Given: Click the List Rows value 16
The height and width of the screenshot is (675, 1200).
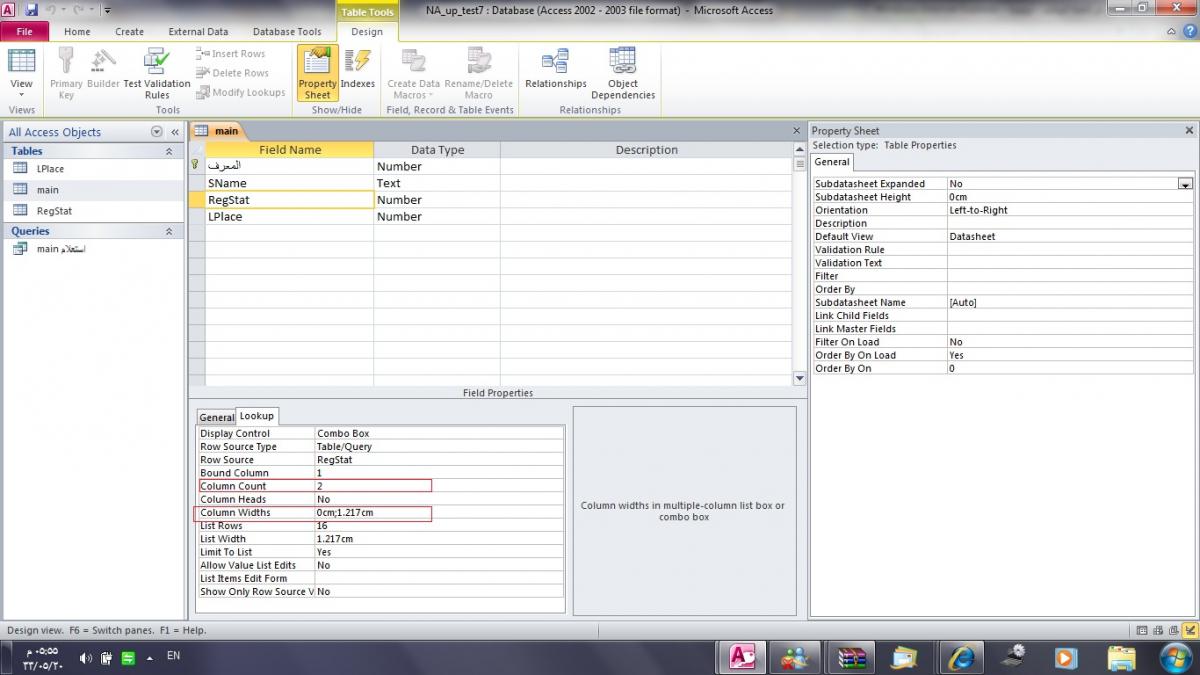Looking at the screenshot, I should click(x=439, y=525).
